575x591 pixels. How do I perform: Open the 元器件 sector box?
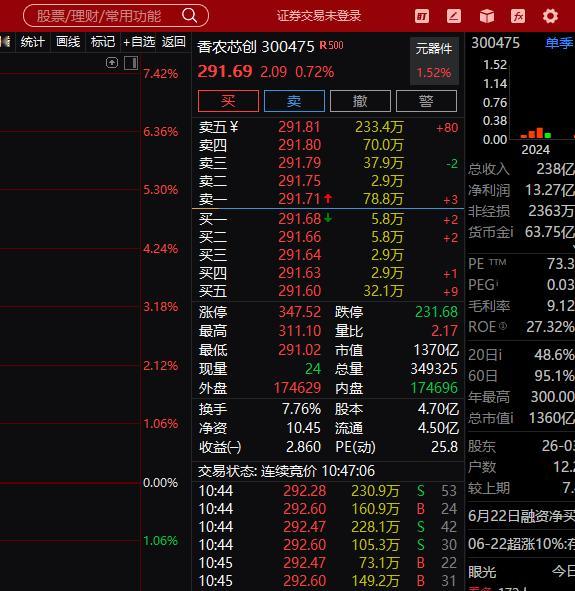[x=434, y=60]
